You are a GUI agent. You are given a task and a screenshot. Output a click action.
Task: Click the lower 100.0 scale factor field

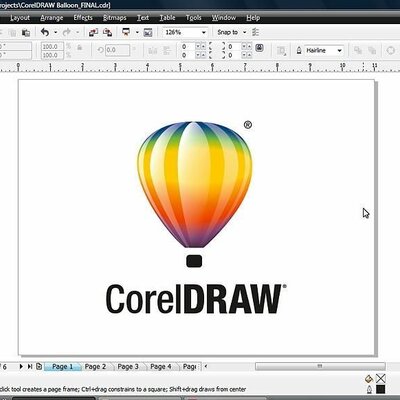point(52,55)
